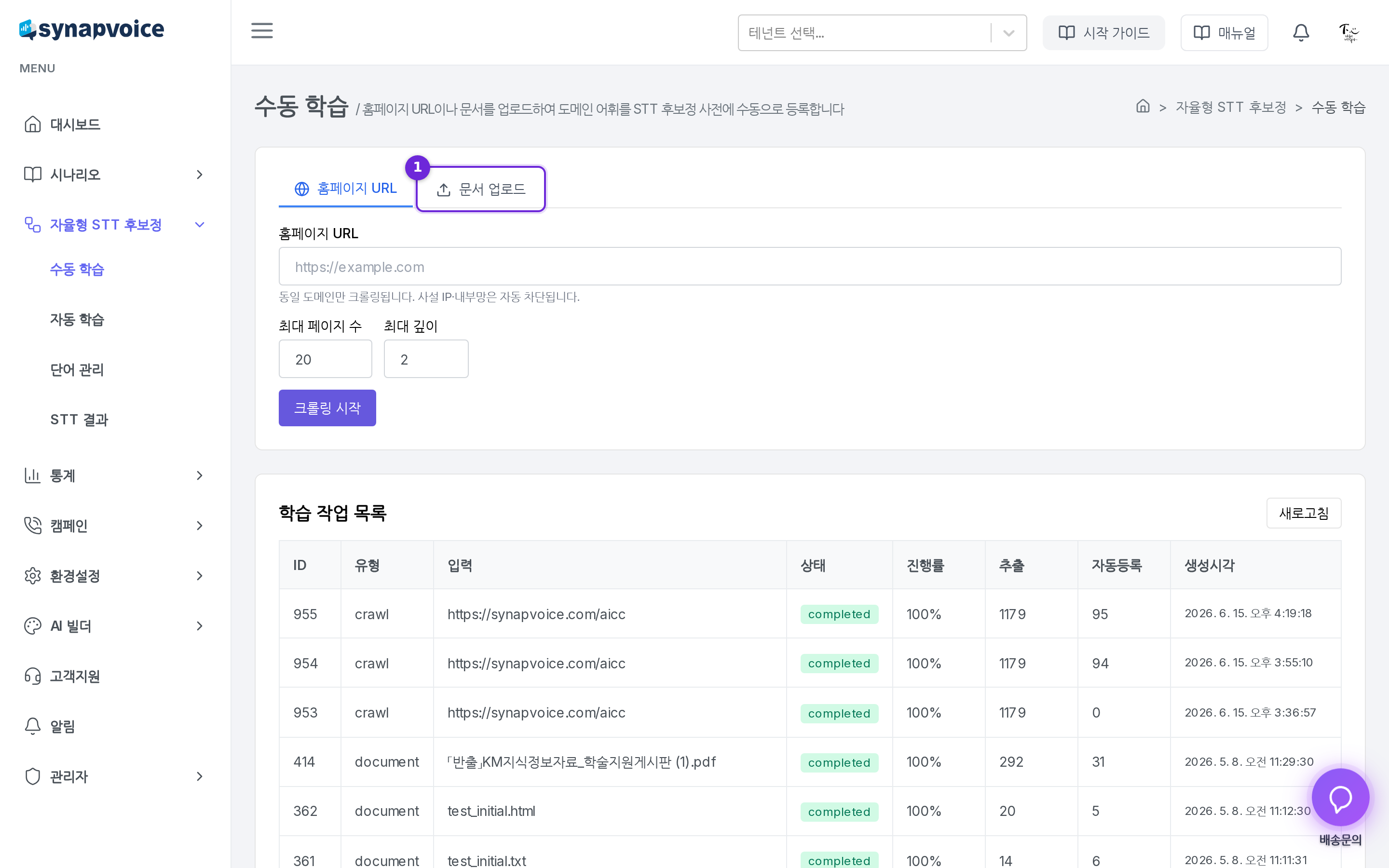
Task: Click the 새로고침 button
Action: [1304, 513]
